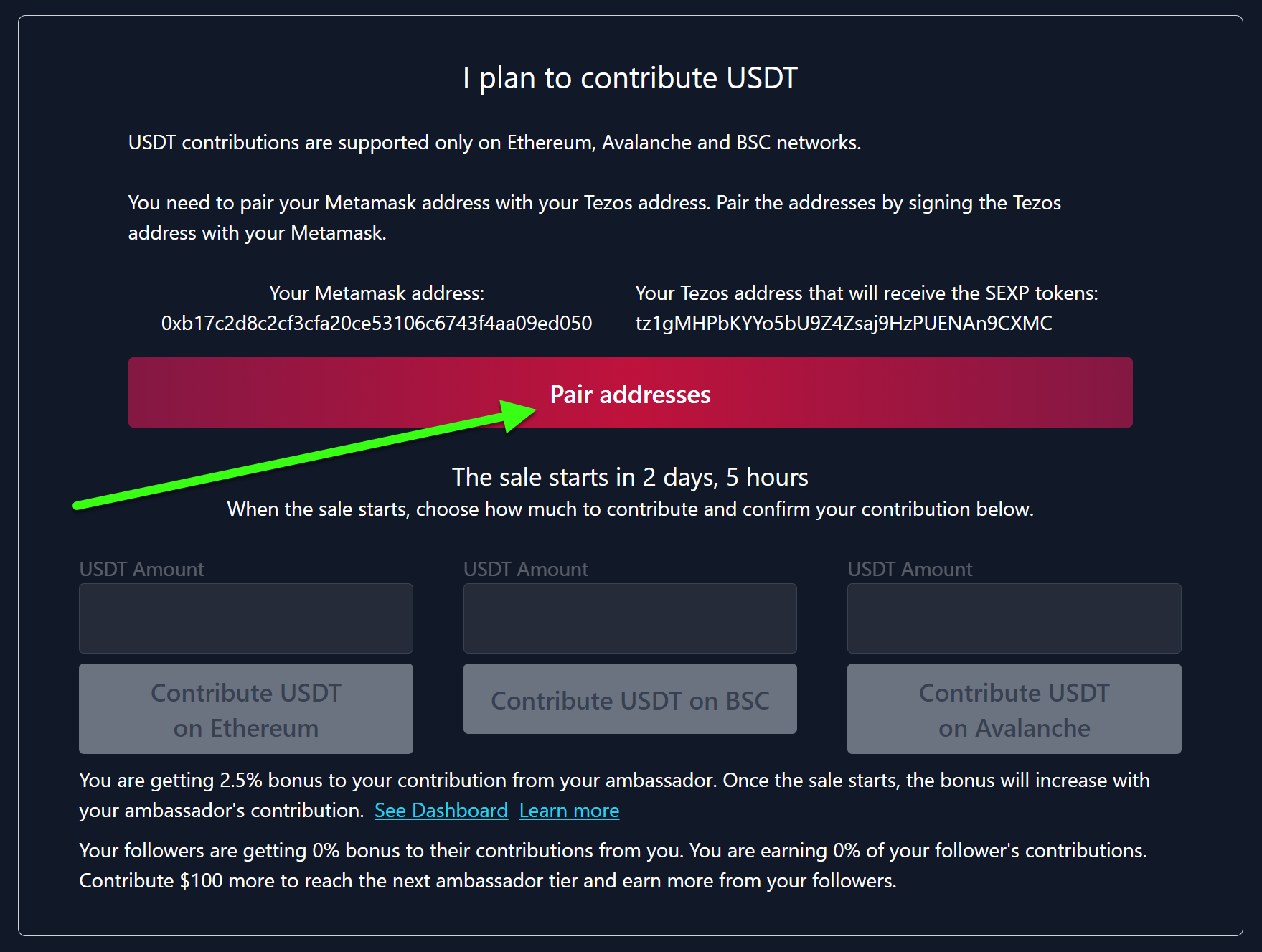
Task: Open the See Dashboard link
Action: (x=441, y=810)
